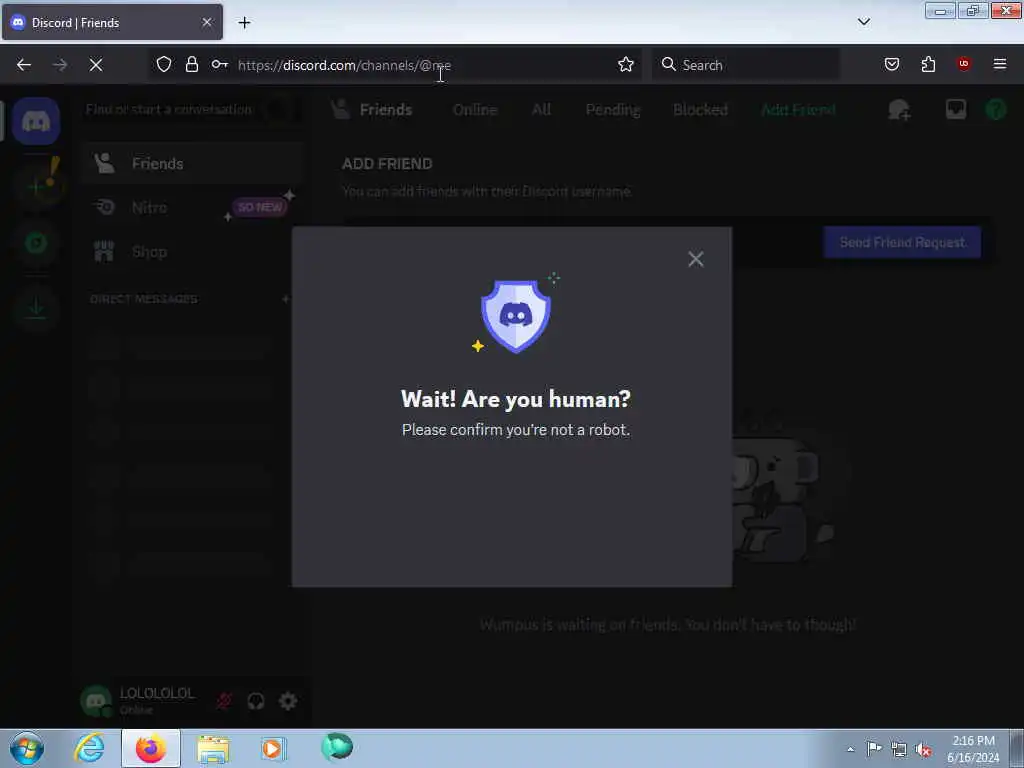Open Windows Explorer folder from taskbar
This screenshot has height=768, width=1024.
213,748
